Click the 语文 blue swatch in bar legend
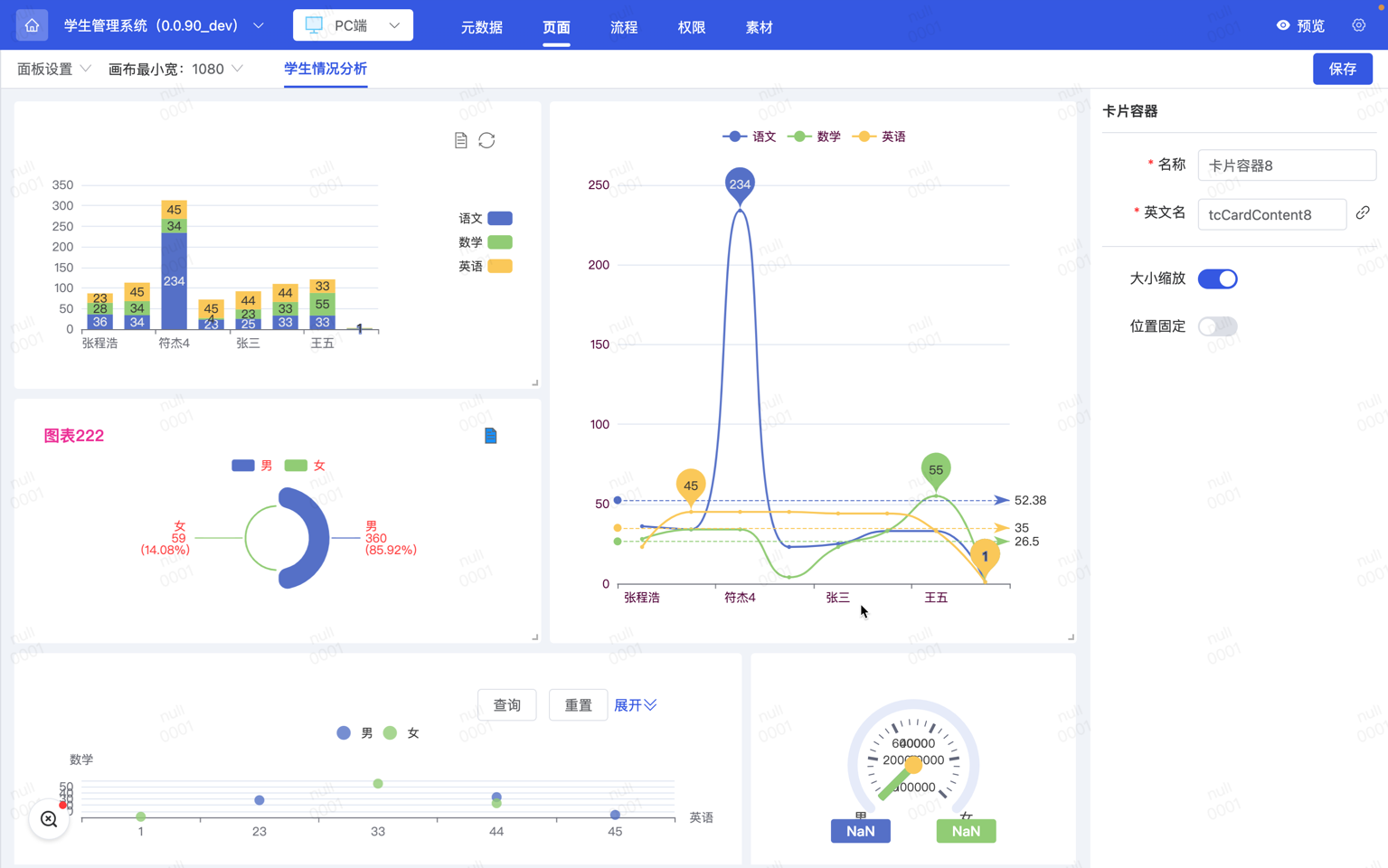Image resolution: width=1388 pixels, height=868 pixels. pos(500,218)
